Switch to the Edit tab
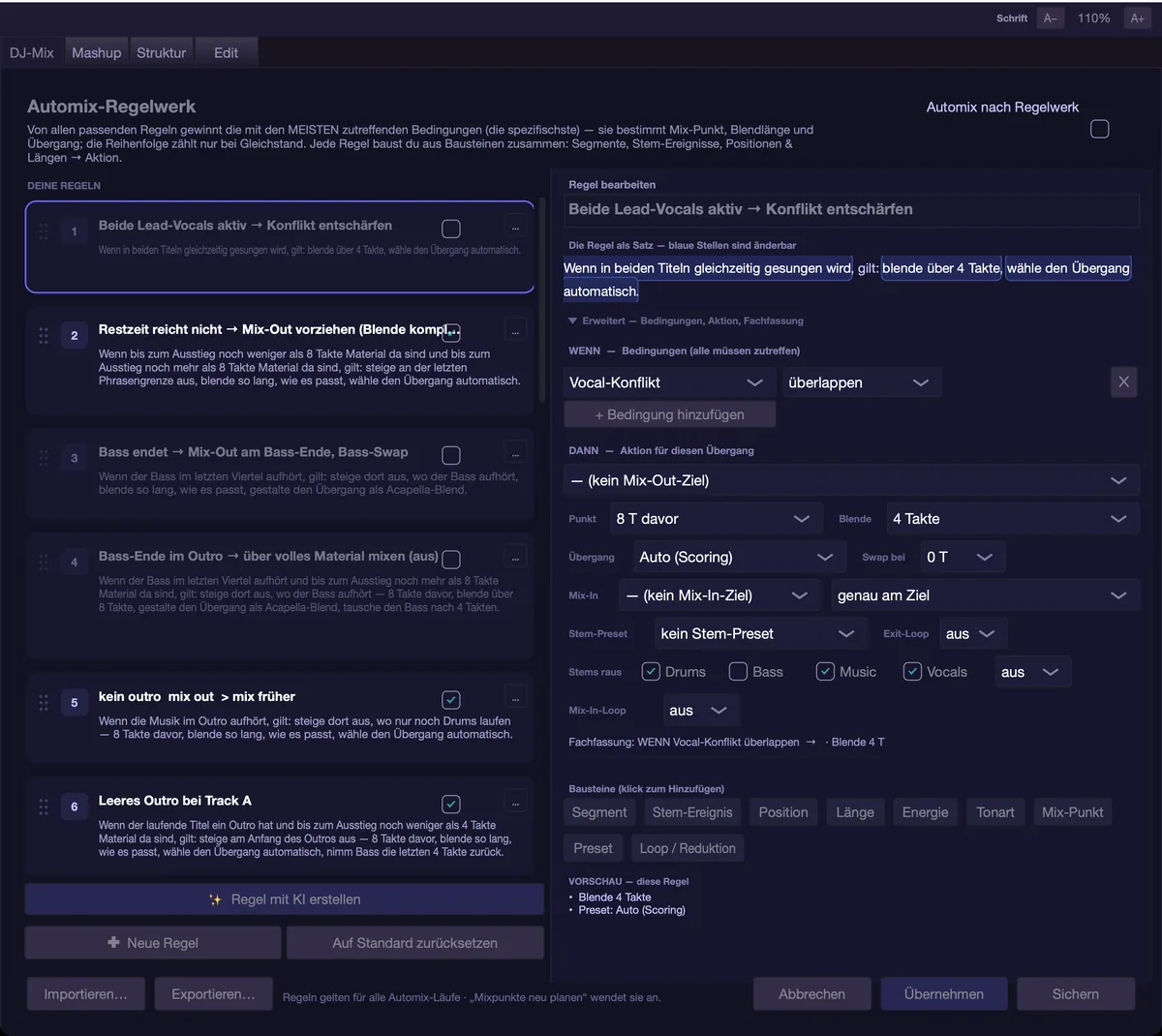The image size is (1162, 1036). [226, 52]
